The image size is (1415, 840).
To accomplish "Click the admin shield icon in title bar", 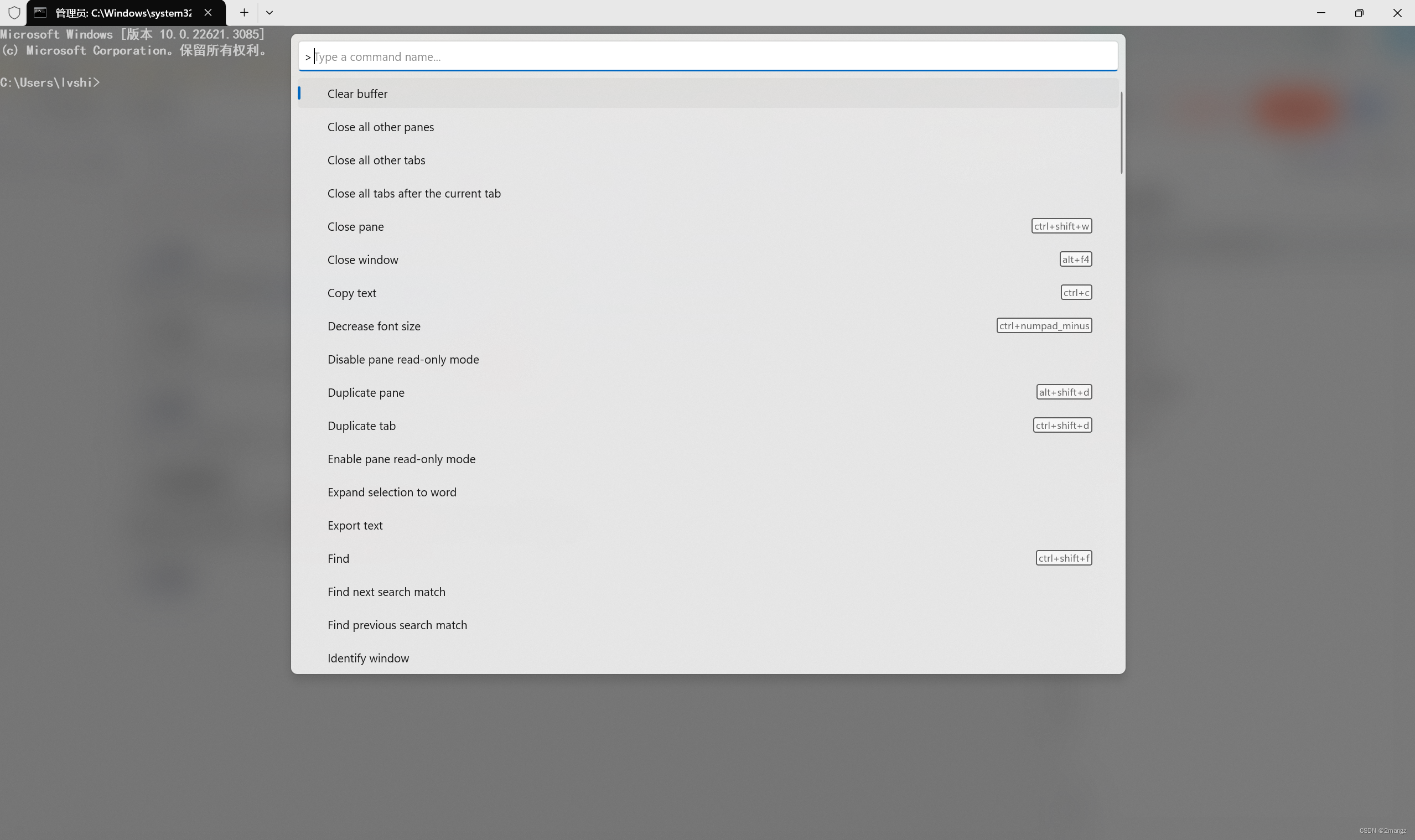I will tap(14, 13).
